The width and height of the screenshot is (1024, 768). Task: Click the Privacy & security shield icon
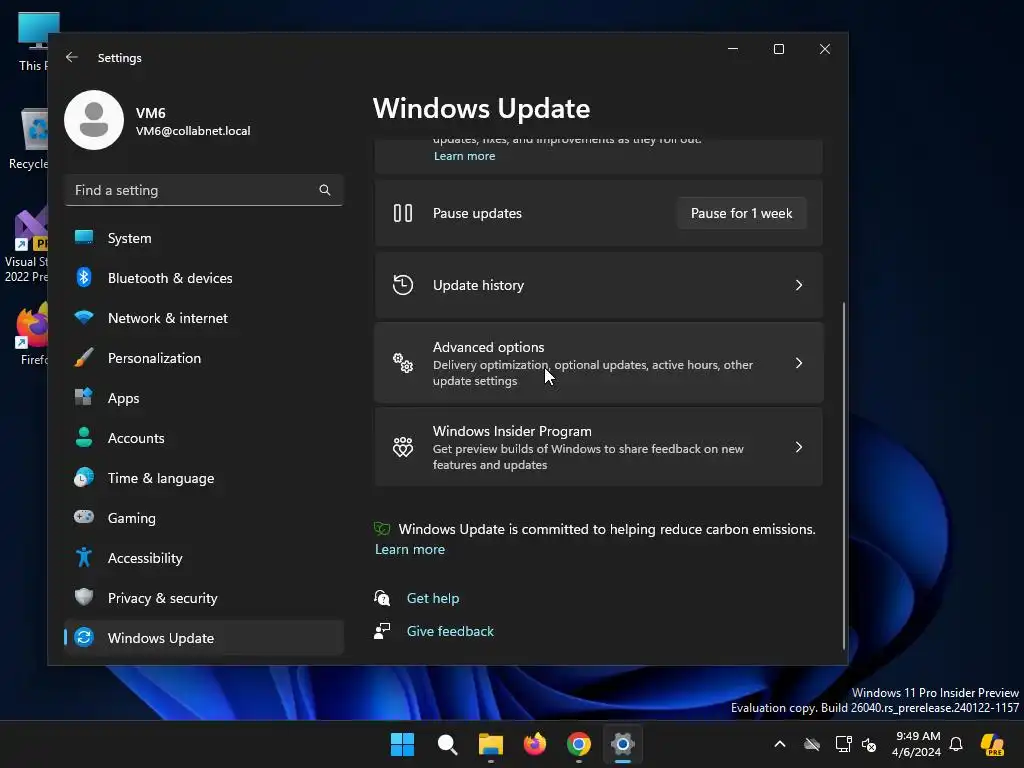pyautogui.click(x=84, y=597)
